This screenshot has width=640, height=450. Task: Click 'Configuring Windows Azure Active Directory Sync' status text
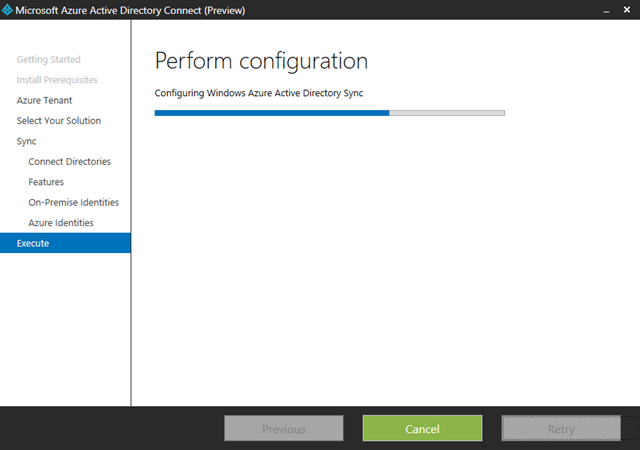coord(259,93)
